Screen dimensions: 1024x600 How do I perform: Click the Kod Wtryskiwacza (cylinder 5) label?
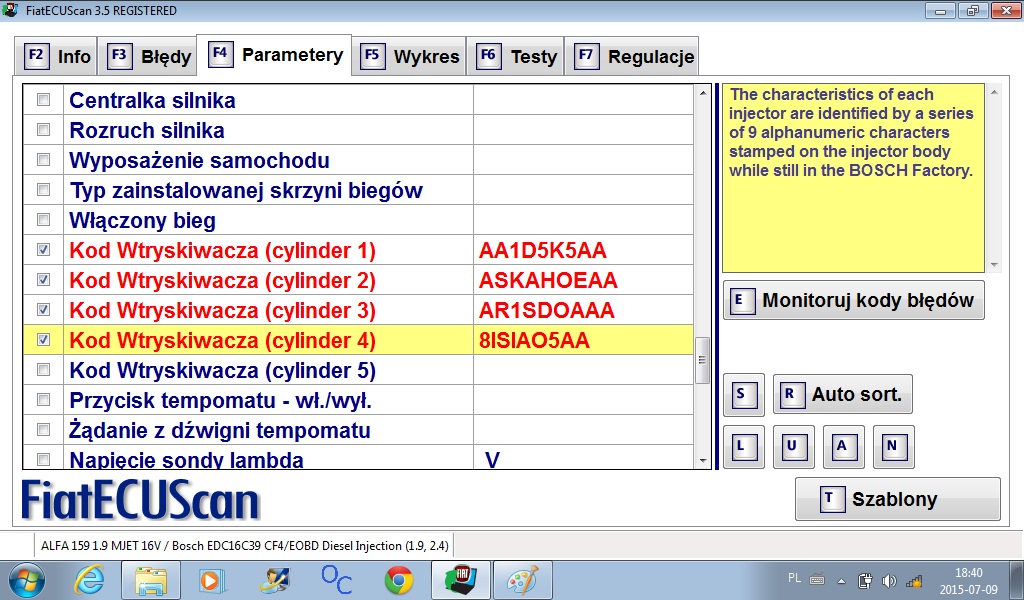point(223,371)
